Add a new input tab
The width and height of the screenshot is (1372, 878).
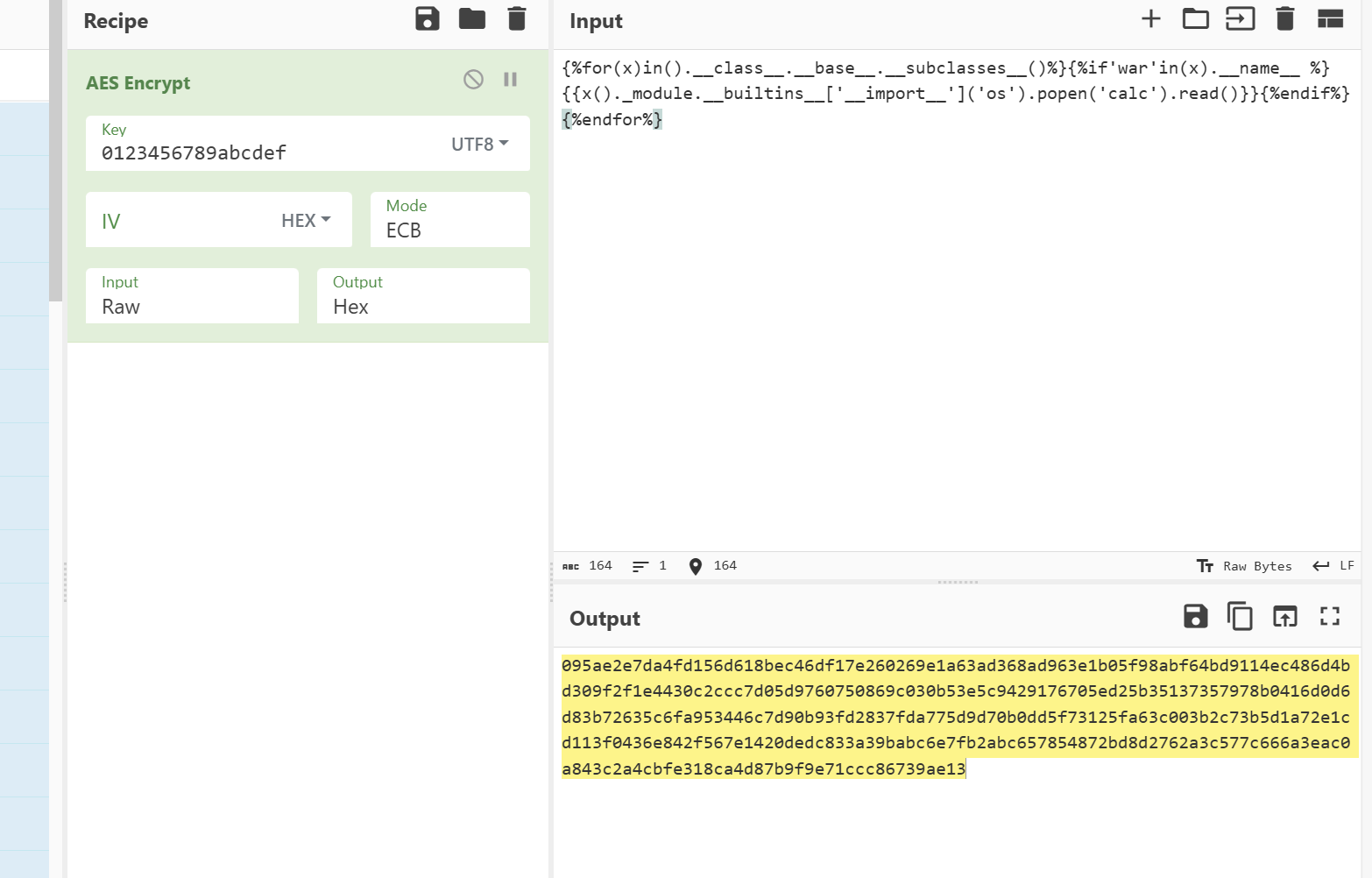tap(1151, 18)
